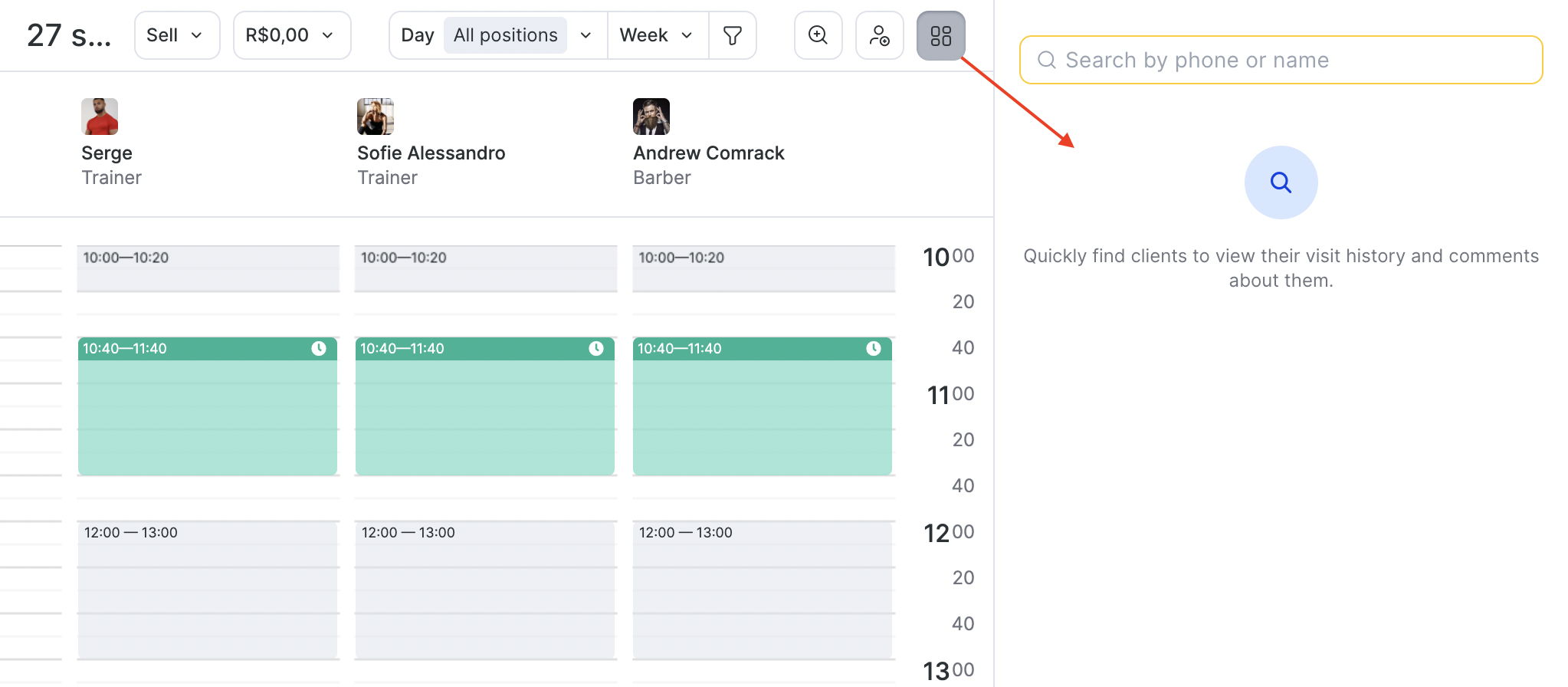Select the All positions filter
Image resolution: width=1568 pixels, height=687 pixels.
[505, 35]
